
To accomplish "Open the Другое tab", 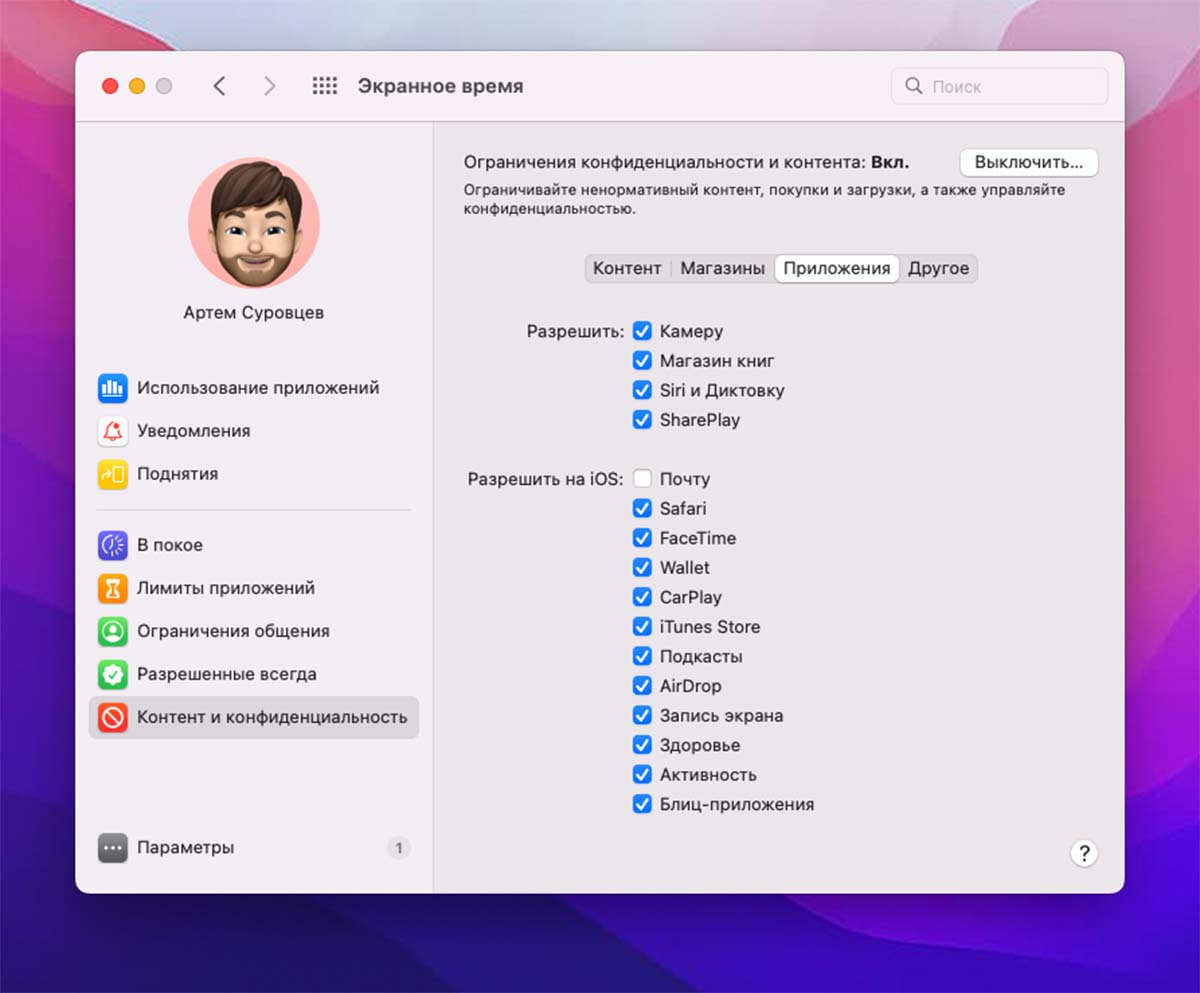I will coord(938,268).
